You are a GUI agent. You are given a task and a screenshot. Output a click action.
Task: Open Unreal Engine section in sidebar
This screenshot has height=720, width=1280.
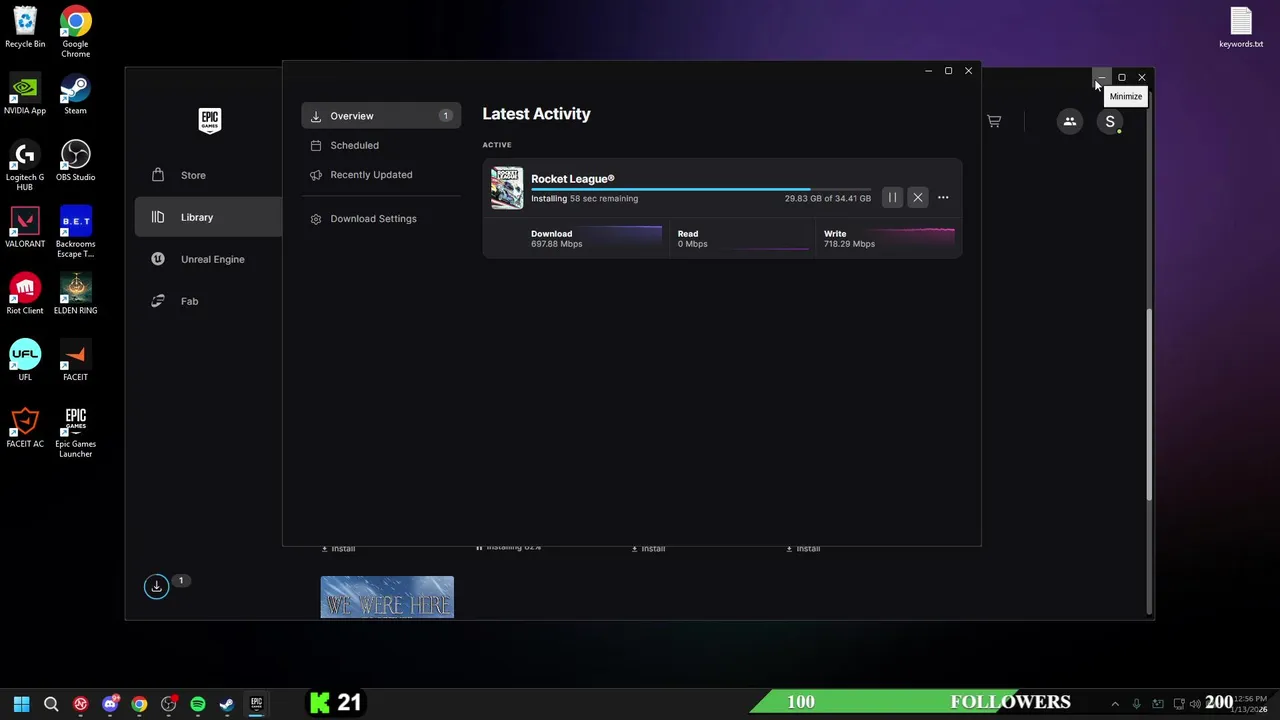(212, 259)
